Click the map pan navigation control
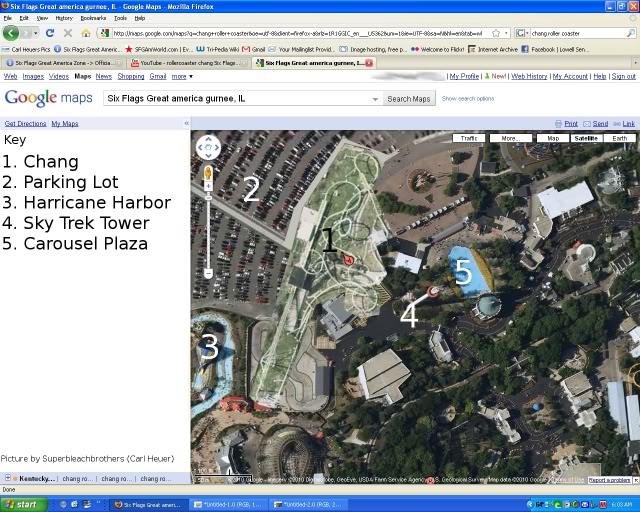 click(x=208, y=148)
